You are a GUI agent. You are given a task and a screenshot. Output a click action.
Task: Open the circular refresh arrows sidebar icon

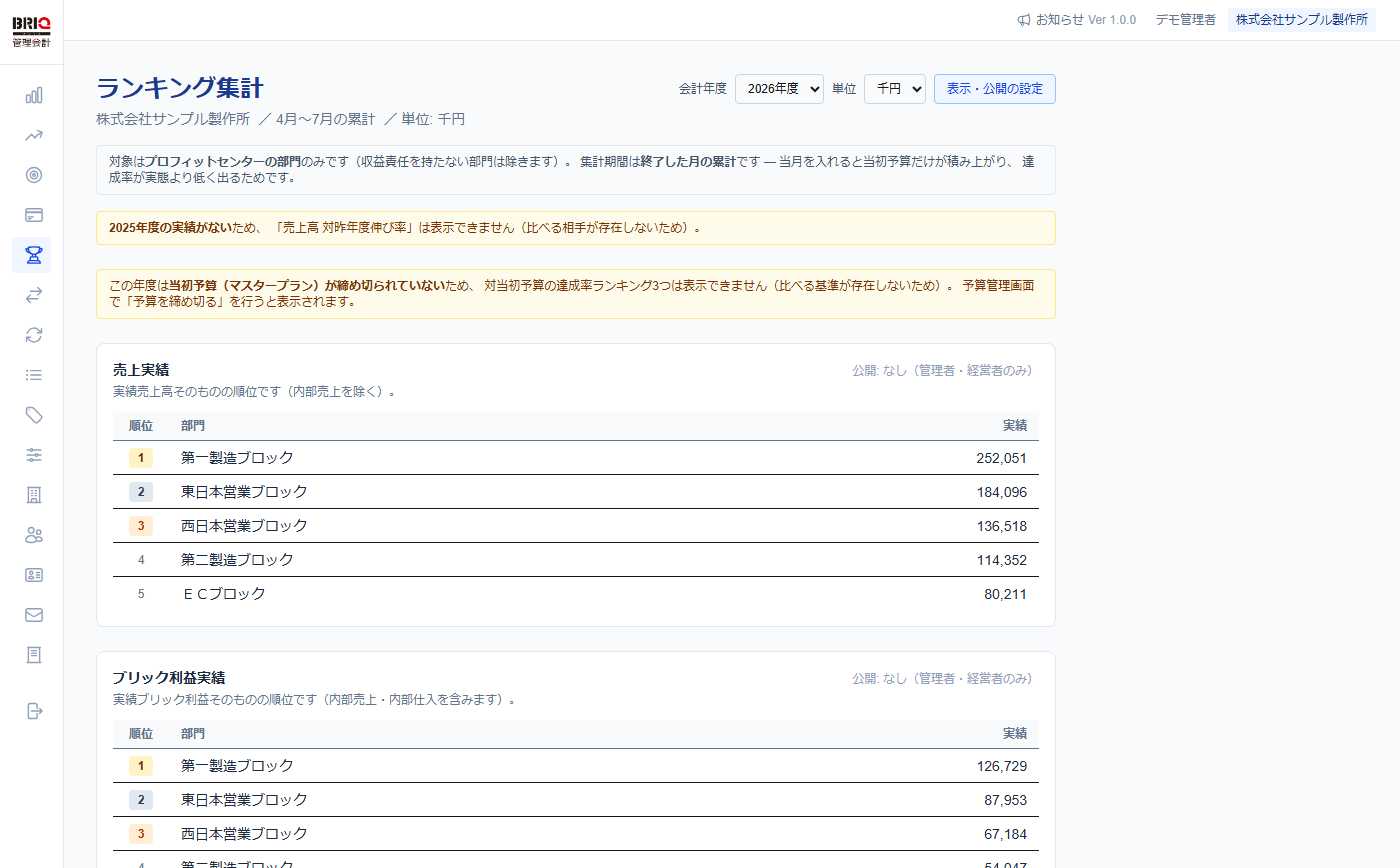pos(34,335)
